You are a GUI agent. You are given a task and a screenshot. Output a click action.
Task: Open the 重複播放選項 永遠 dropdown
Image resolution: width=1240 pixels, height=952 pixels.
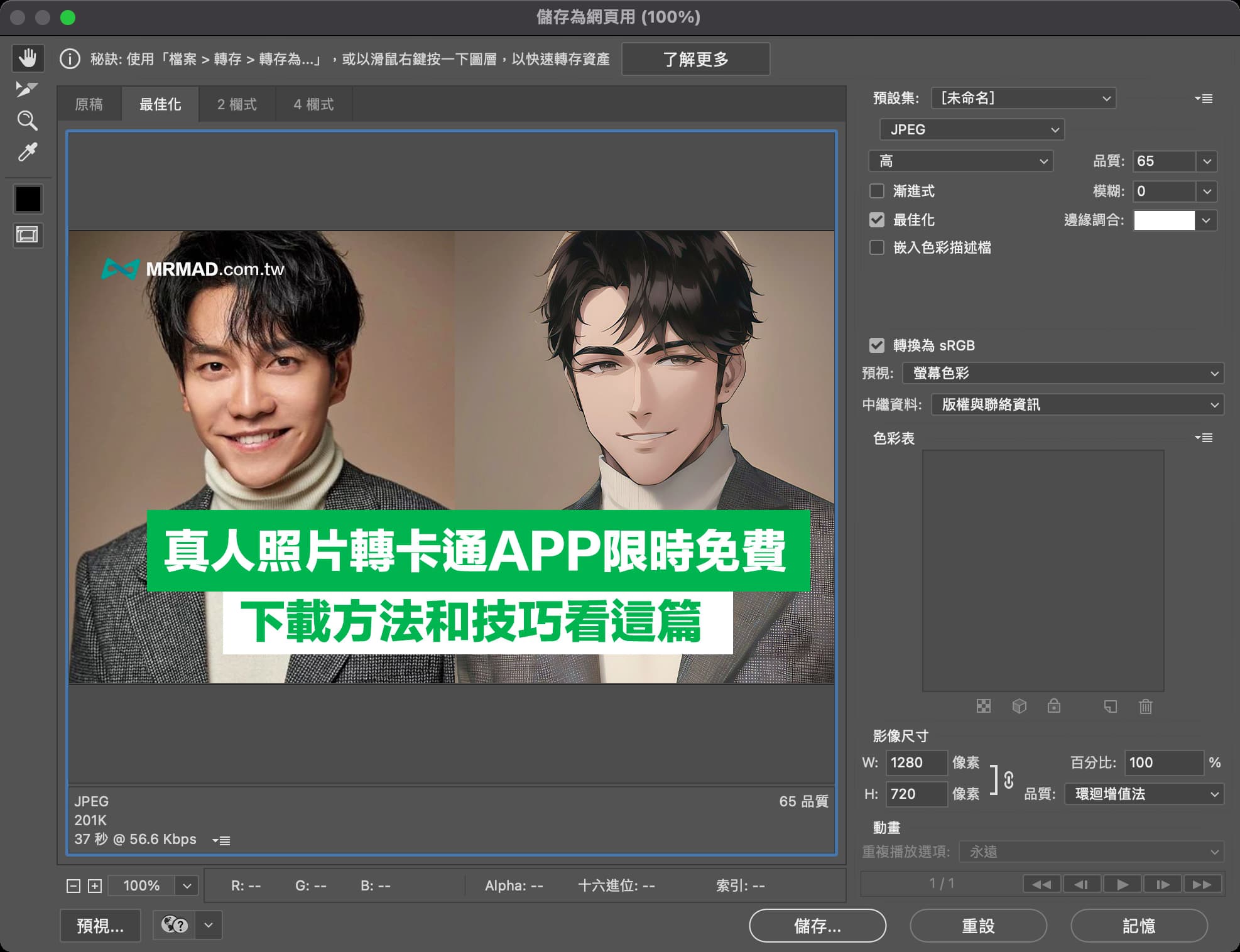1092,852
